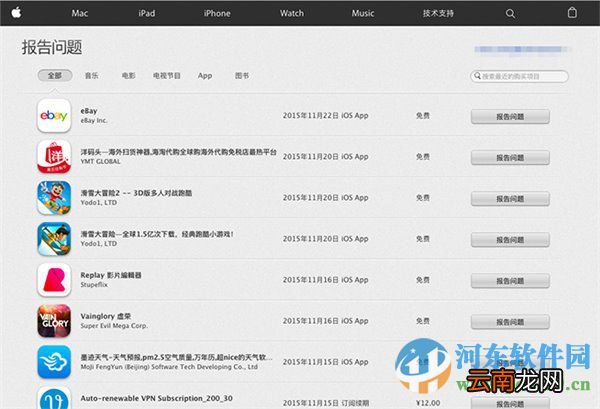Report a problem for Vainglory
Image resolution: width=600 pixels, height=409 pixels.
510,322
